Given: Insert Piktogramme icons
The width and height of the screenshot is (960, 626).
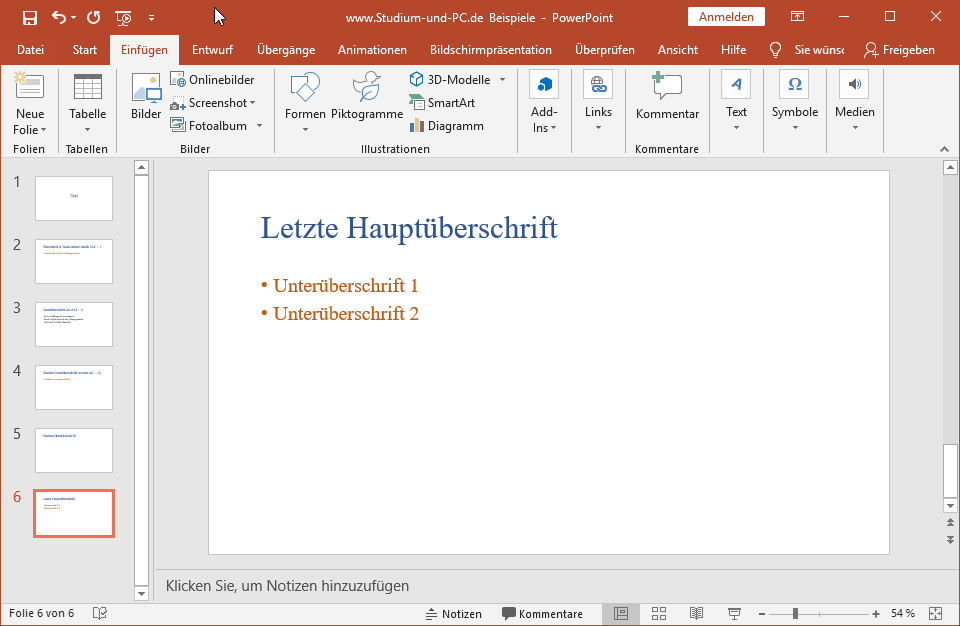Looking at the screenshot, I should [x=367, y=96].
